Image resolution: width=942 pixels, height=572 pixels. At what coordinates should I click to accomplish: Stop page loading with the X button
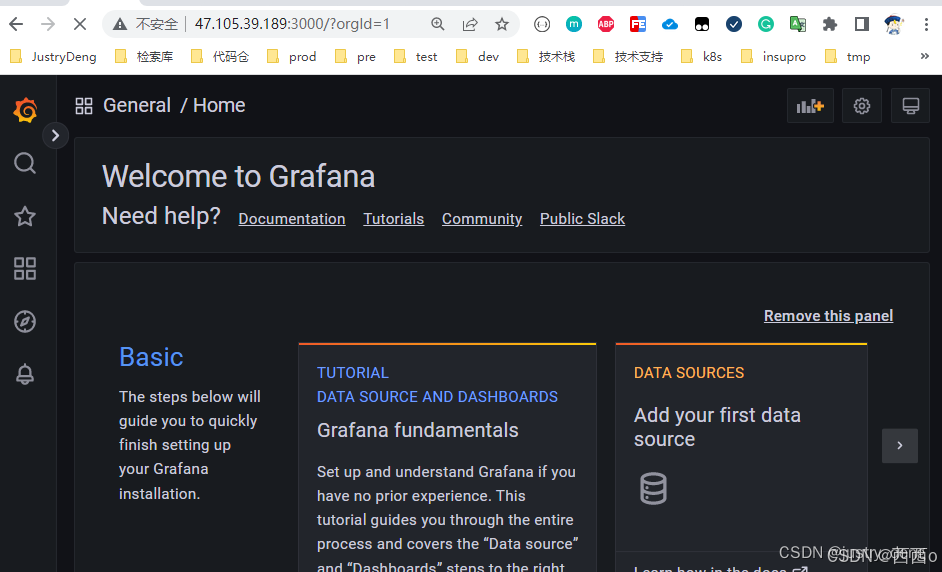[x=79, y=24]
